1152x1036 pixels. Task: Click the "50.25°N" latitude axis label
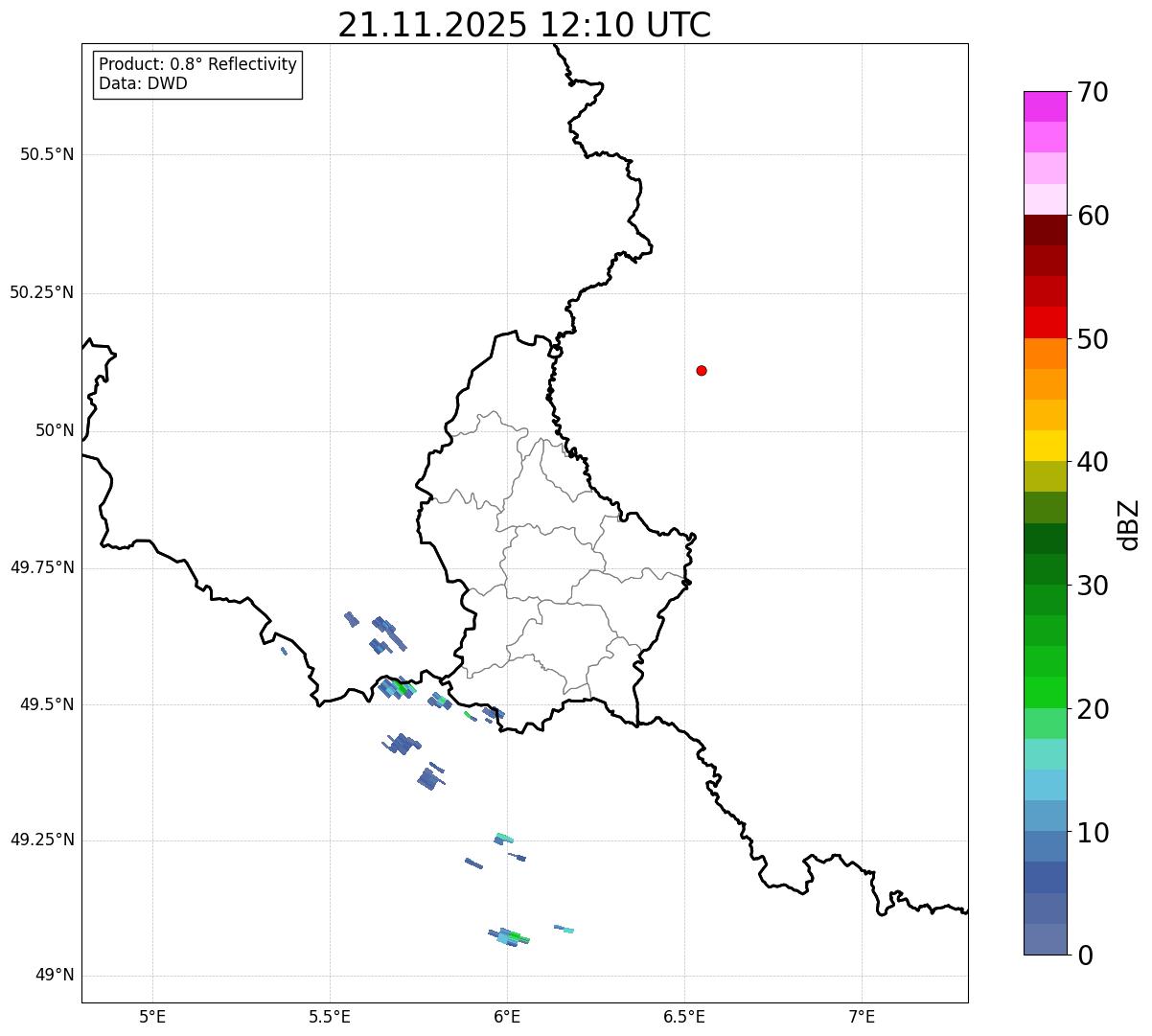[x=42, y=292]
